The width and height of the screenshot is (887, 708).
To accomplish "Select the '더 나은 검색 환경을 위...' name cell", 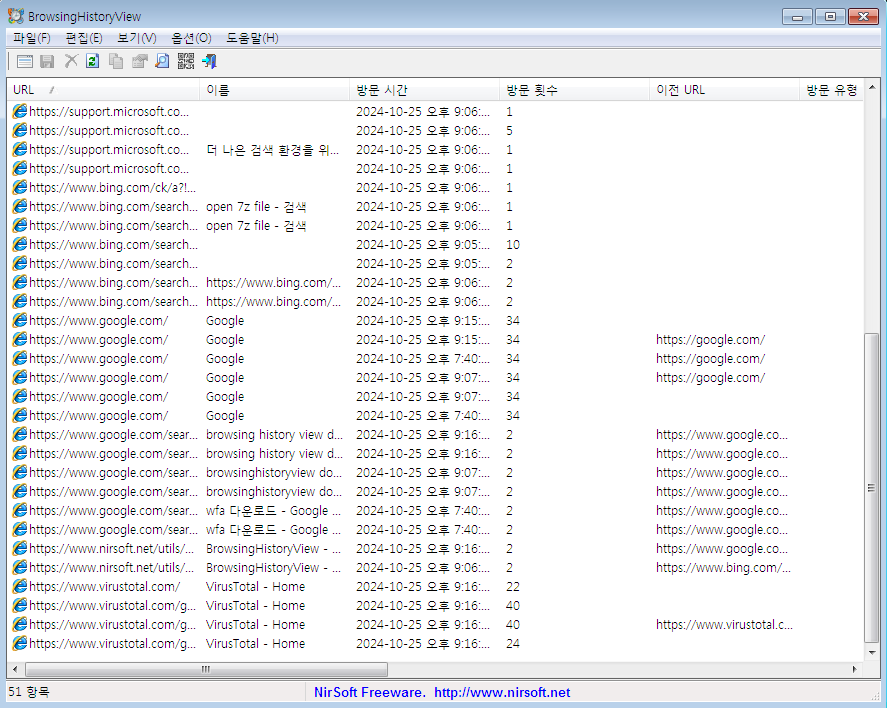I will click(x=273, y=149).
